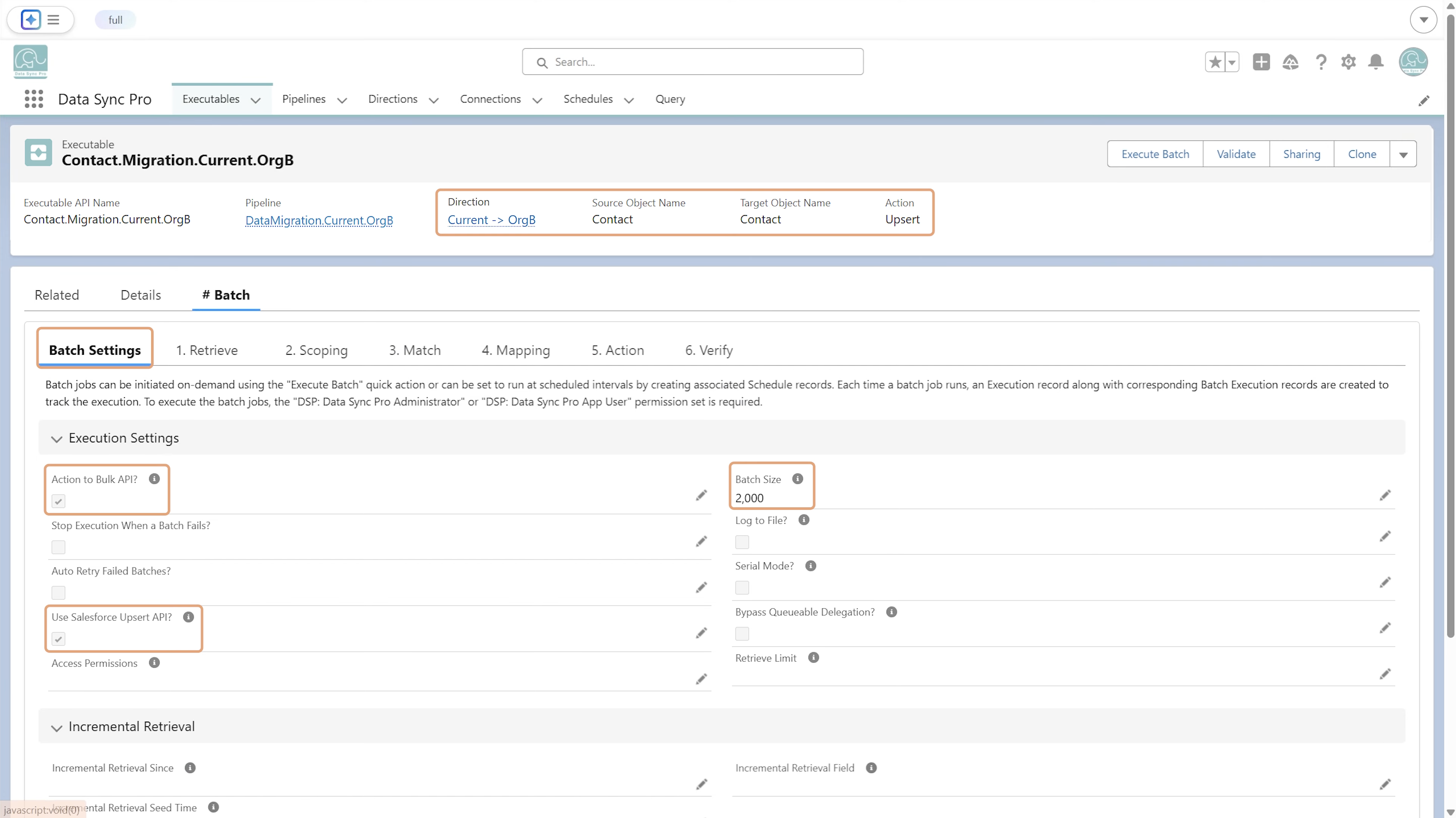Edit Action to Bulk API pencil icon
1456x818 pixels.
[x=701, y=496]
